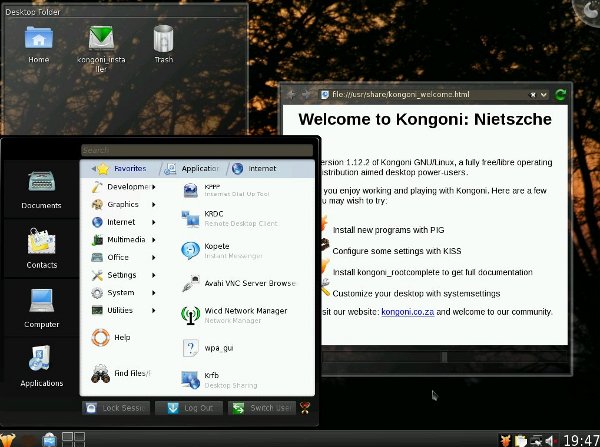The height and width of the screenshot is (447, 600).
Task: Expand the Office submenu
Action: click(124, 257)
